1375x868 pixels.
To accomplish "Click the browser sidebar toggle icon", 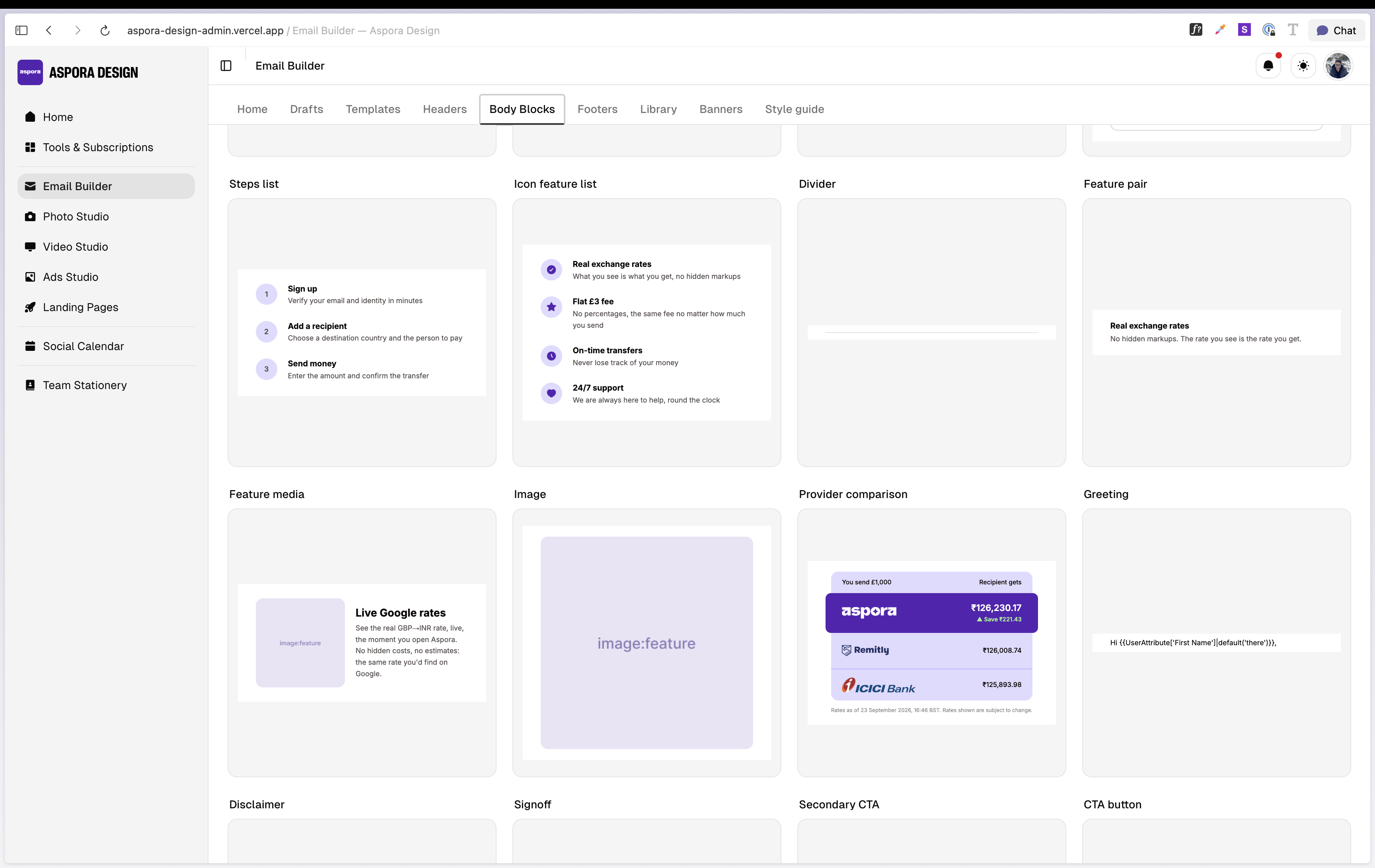I will [21, 30].
